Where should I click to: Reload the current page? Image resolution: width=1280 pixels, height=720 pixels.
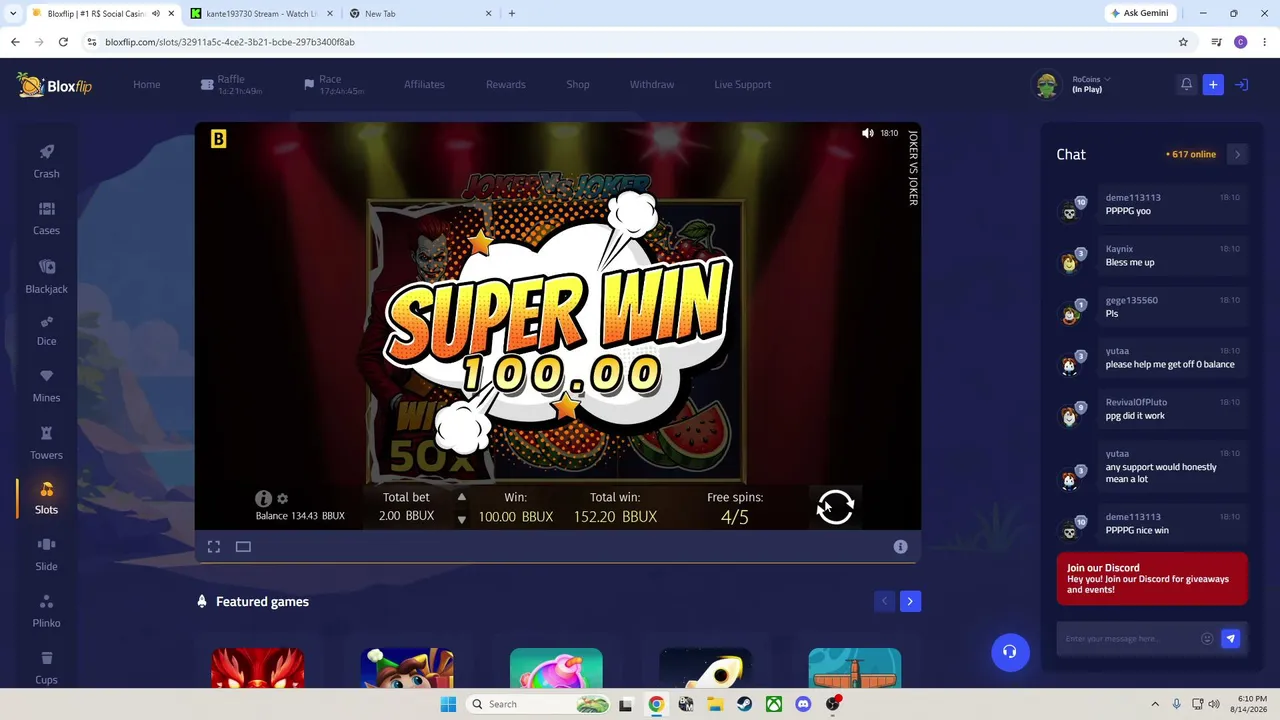63,42
